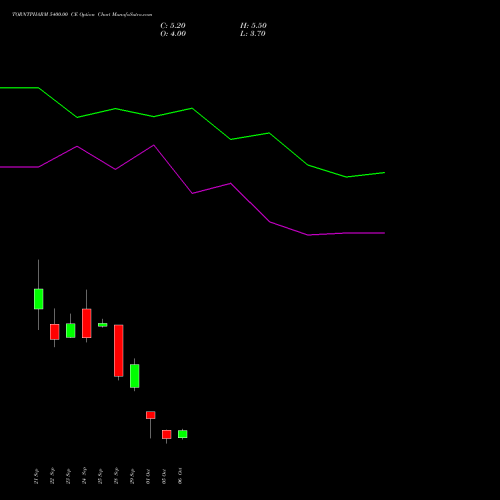The width and height of the screenshot is (500, 500).
Task: Click the 25 Sep date label
Action: click(101, 476)
